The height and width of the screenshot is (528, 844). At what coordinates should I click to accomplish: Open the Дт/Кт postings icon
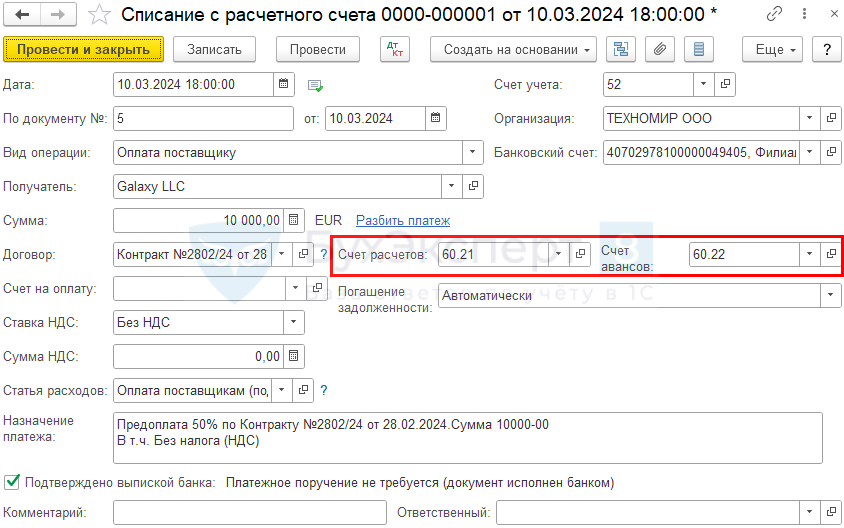click(395, 49)
